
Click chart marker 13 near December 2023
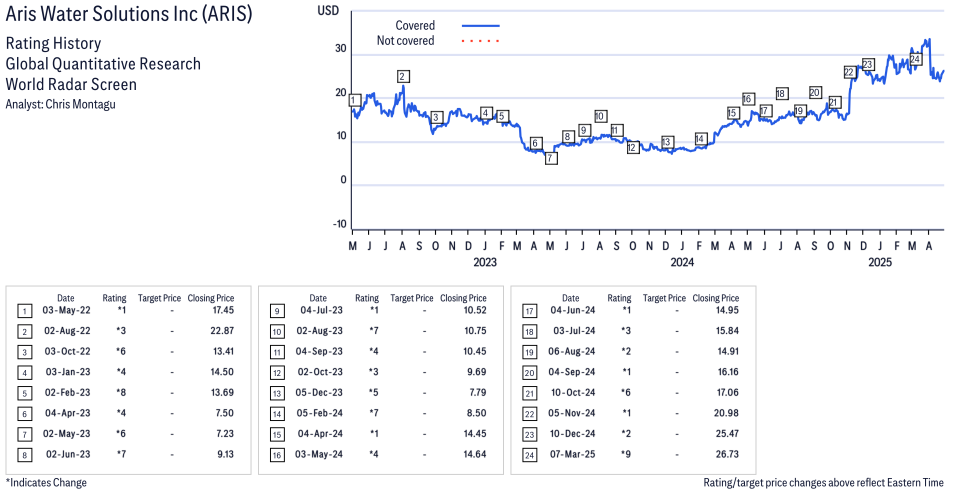click(x=666, y=142)
